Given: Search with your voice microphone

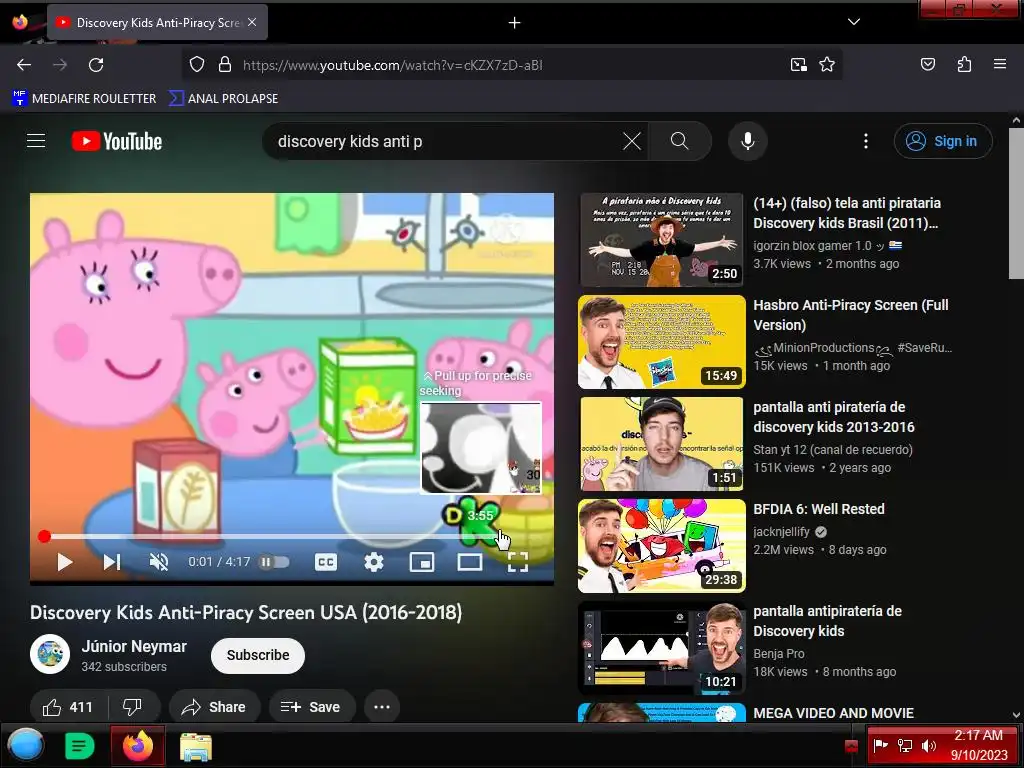Looking at the screenshot, I should click(x=748, y=141).
